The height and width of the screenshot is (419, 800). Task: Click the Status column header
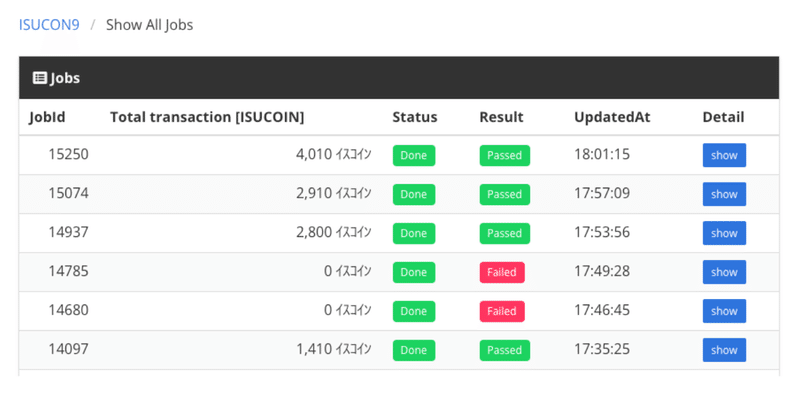tap(415, 117)
